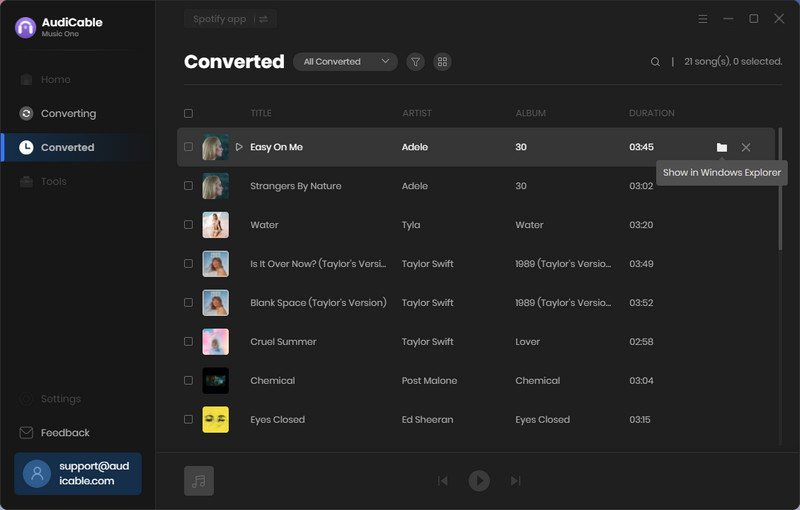Select the Cruel Summer title text
The height and width of the screenshot is (510, 800).
[283, 342]
